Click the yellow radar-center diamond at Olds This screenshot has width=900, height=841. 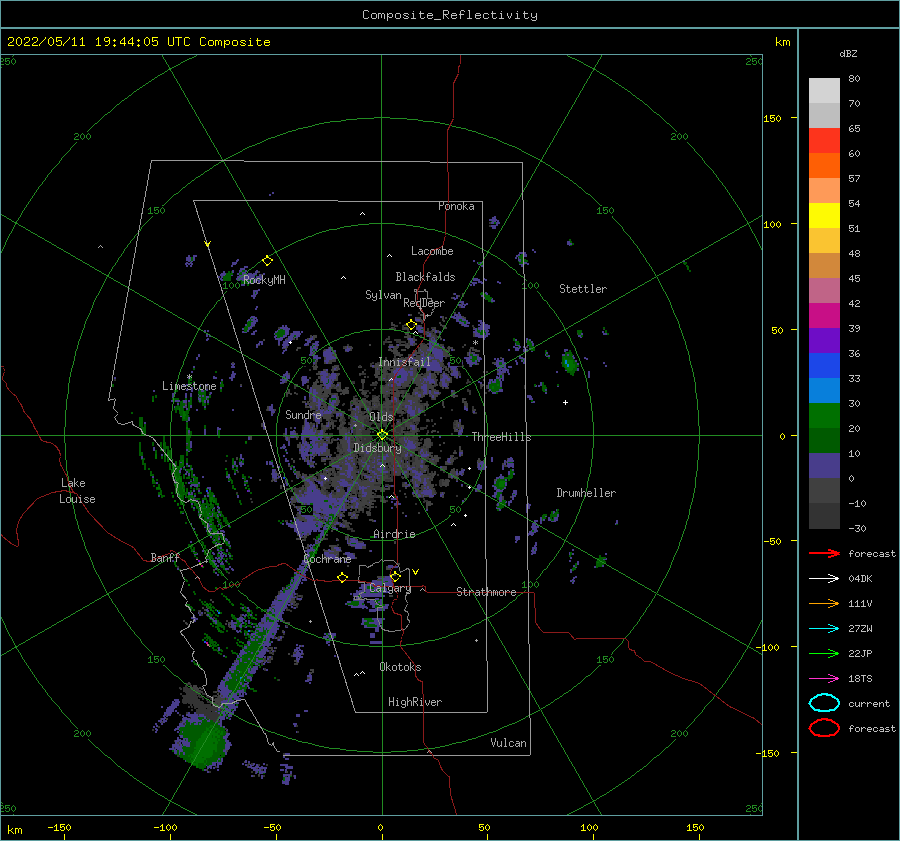382,435
